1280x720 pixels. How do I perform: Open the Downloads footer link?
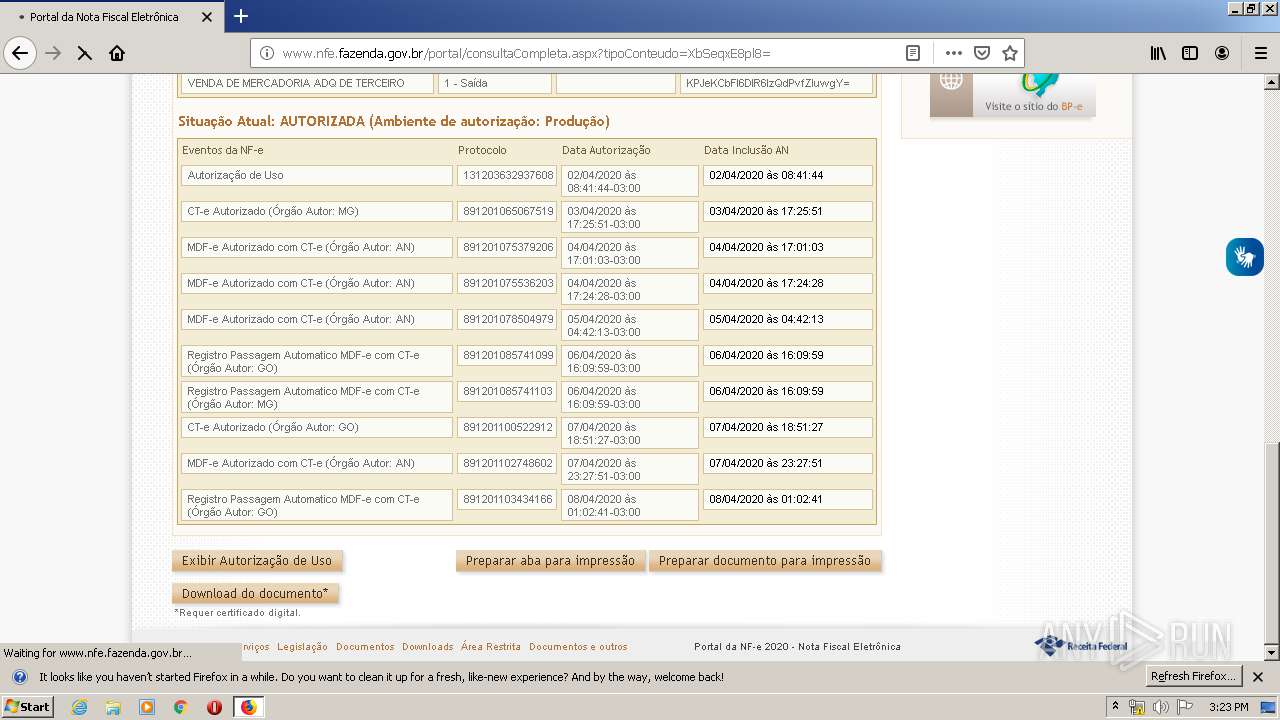coord(427,647)
